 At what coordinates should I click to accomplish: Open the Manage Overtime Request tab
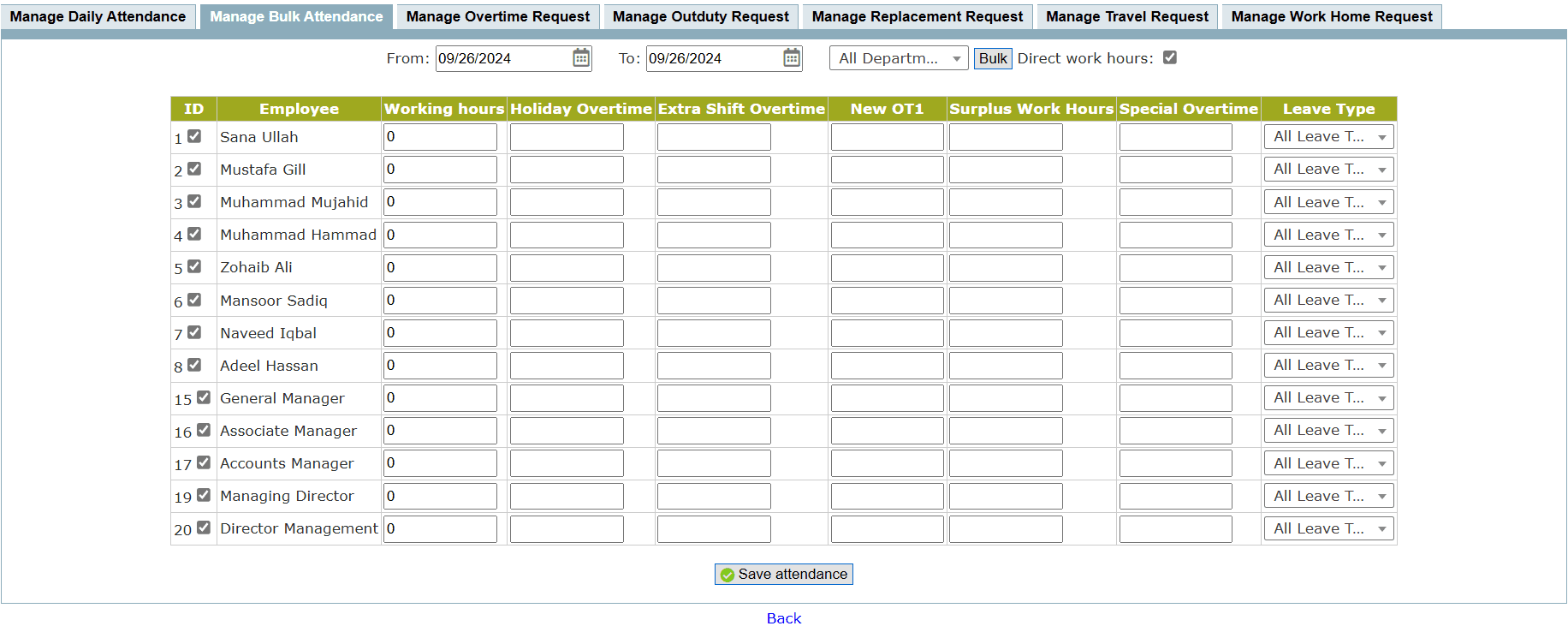pyautogui.click(x=497, y=16)
